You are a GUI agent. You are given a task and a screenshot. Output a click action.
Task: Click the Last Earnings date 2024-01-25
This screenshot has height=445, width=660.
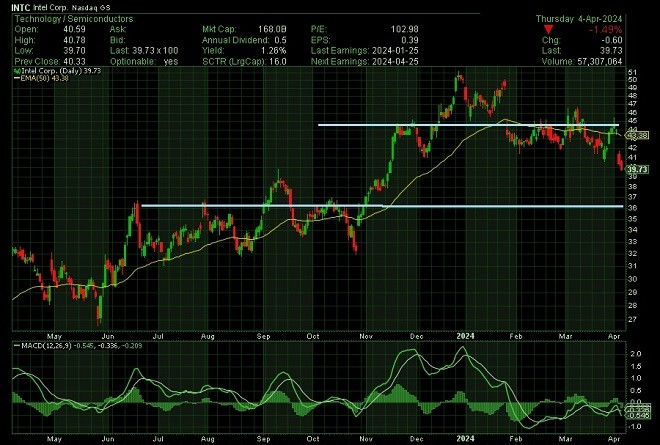[x=395, y=51]
